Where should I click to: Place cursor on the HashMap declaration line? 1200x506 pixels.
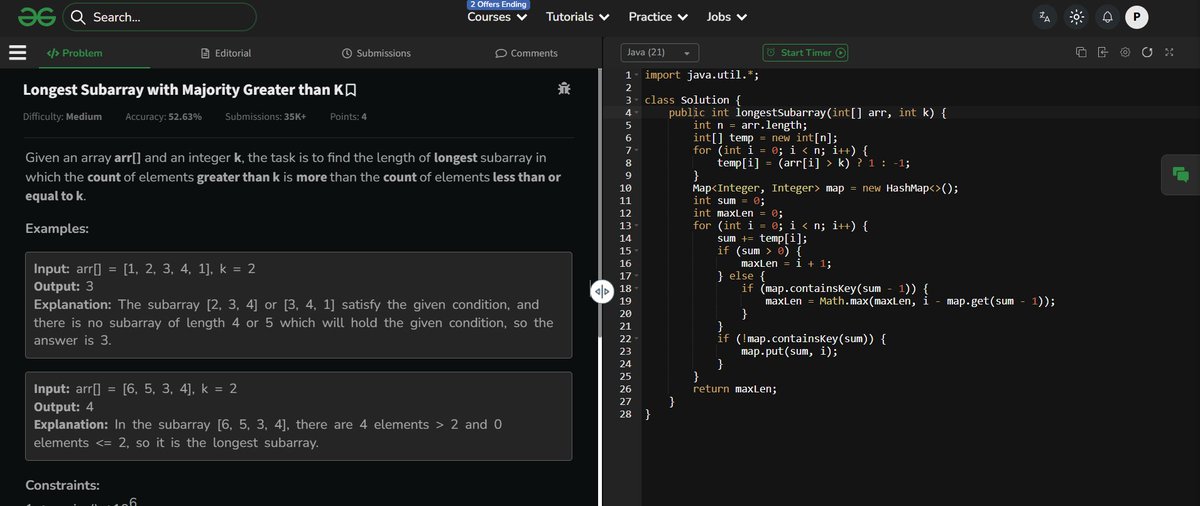click(x=825, y=188)
